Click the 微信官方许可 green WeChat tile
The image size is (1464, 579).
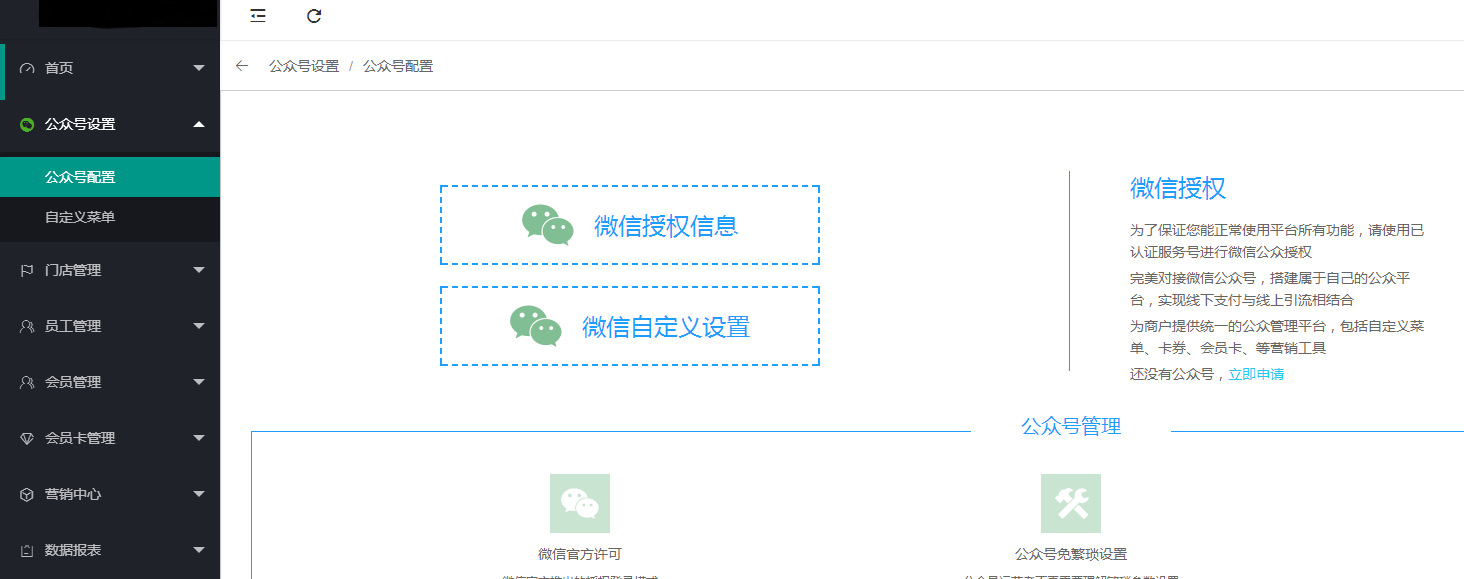[x=580, y=503]
